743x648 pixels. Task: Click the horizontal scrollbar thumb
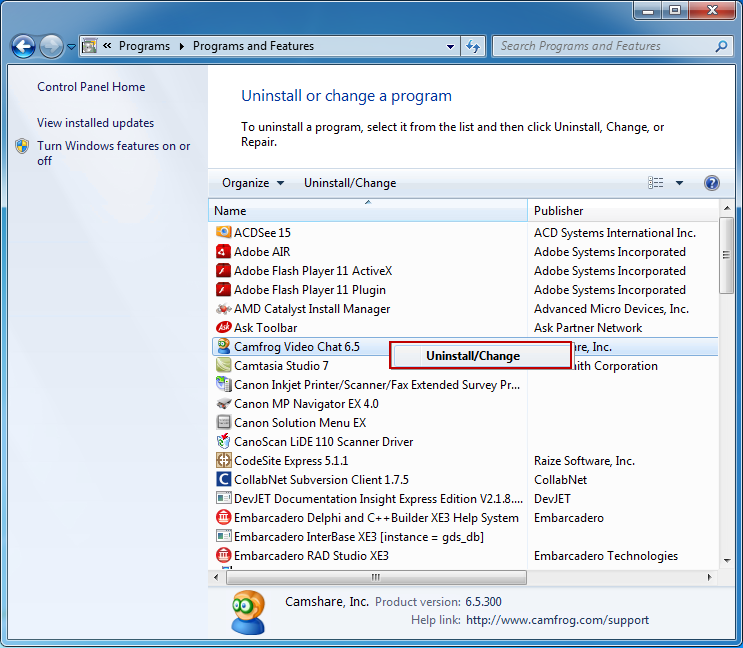(376, 577)
